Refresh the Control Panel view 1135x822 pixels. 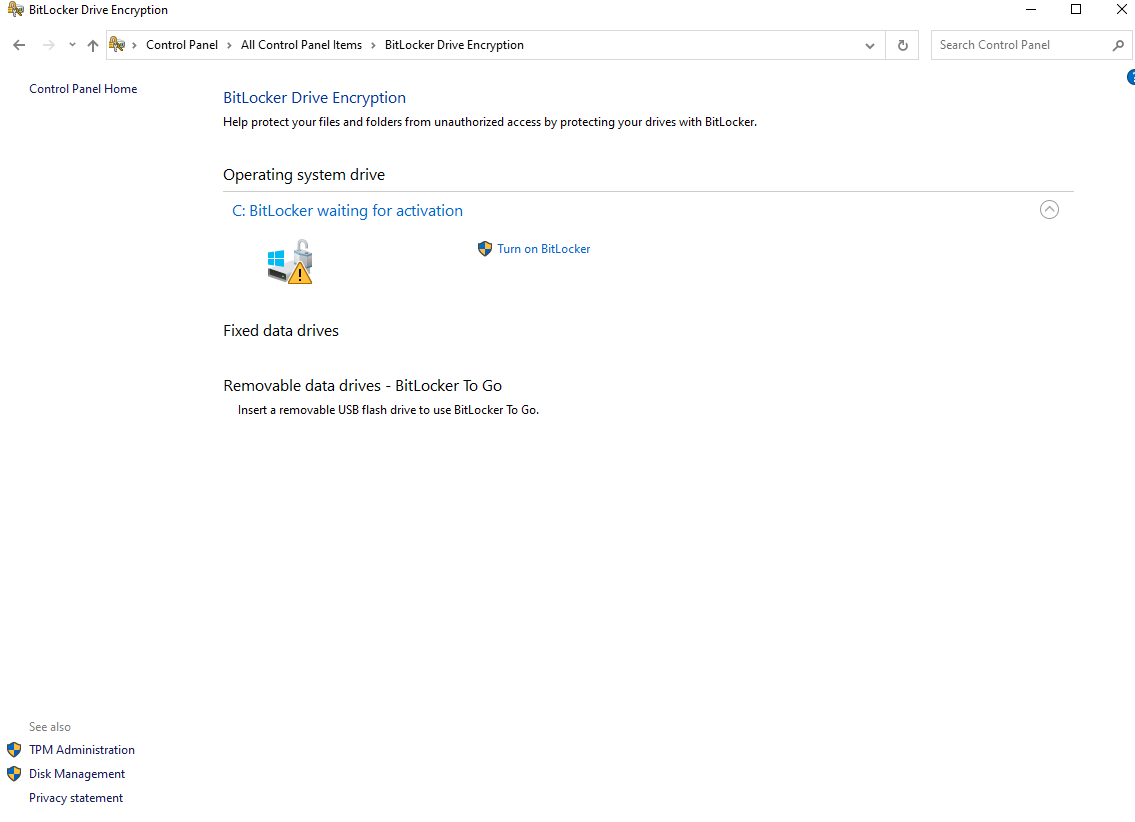(x=902, y=45)
